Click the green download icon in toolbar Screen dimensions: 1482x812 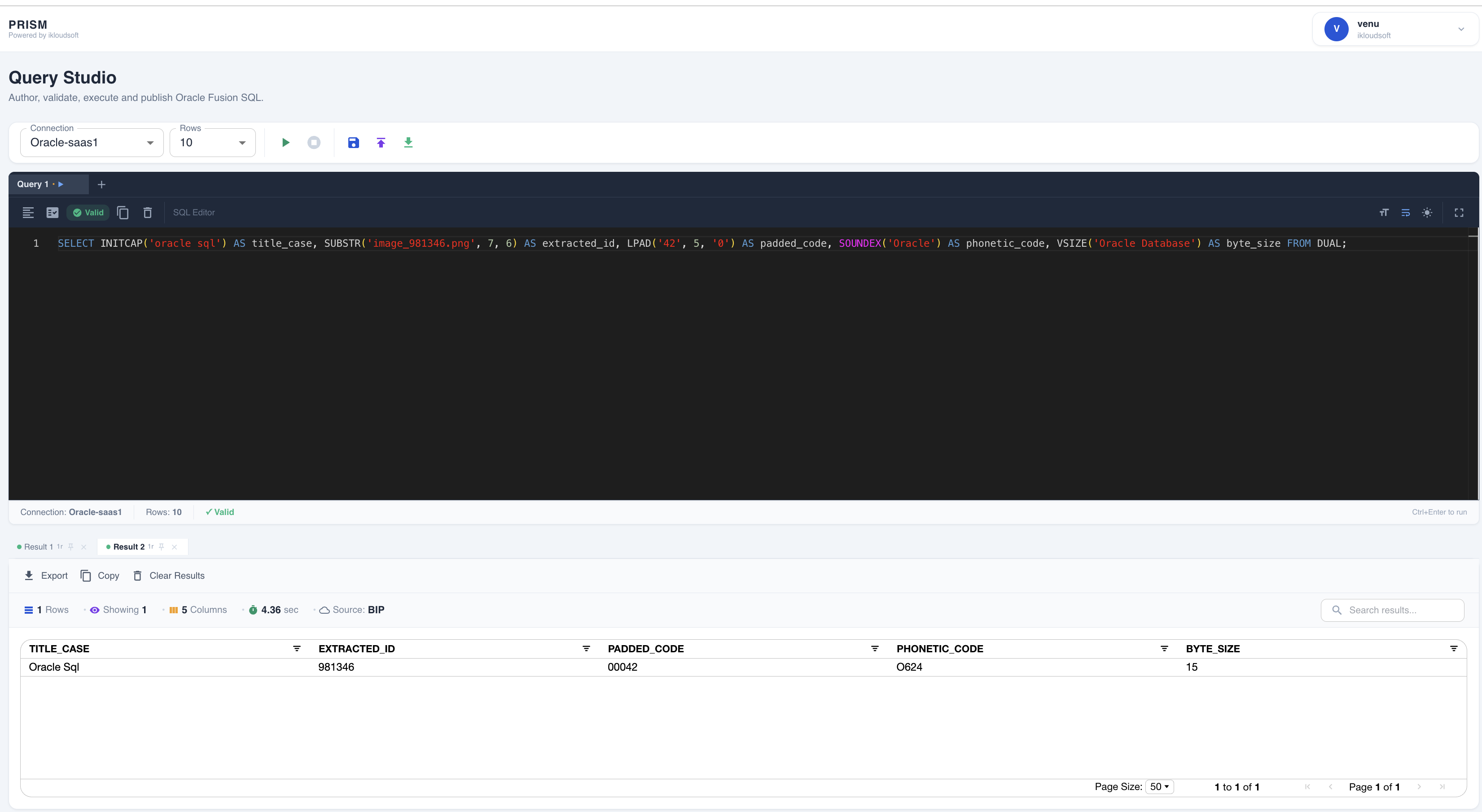coord(408,143)
